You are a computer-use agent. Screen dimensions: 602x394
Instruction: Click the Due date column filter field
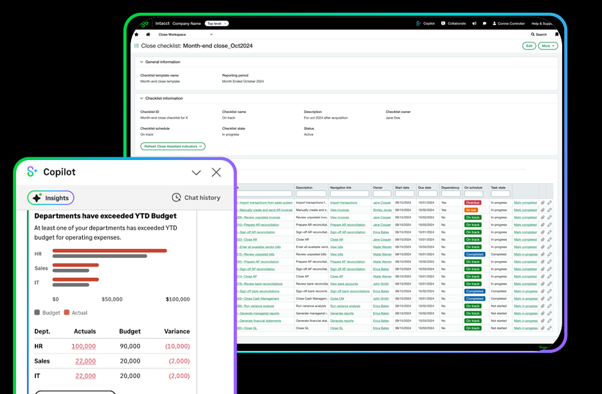point(427,194)
